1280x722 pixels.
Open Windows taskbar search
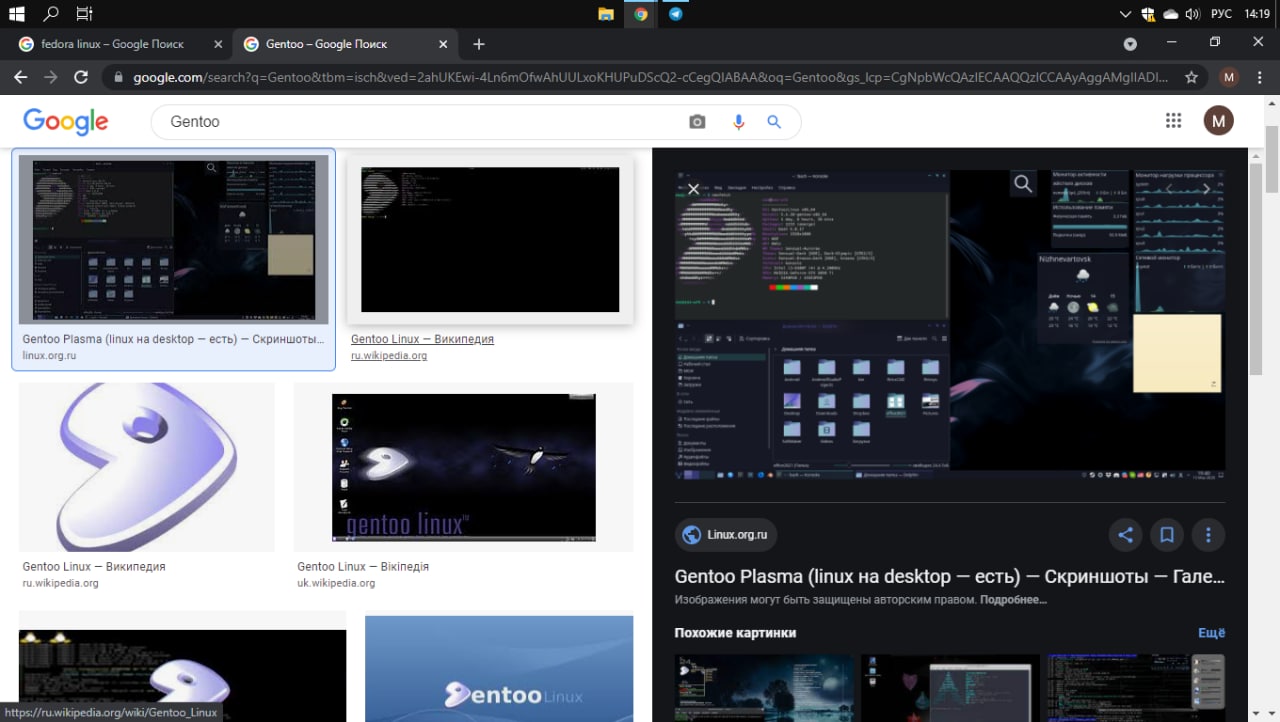tap(51, 14)
